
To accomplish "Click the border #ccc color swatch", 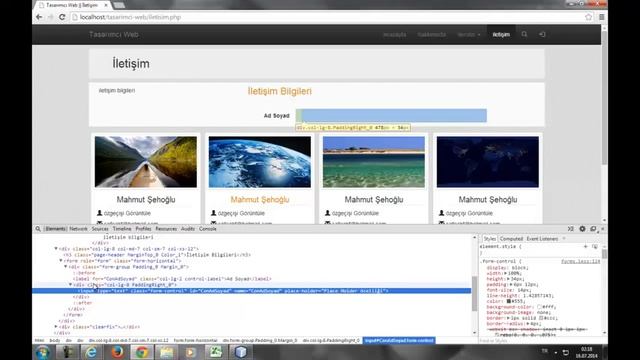I will point(541,318).
